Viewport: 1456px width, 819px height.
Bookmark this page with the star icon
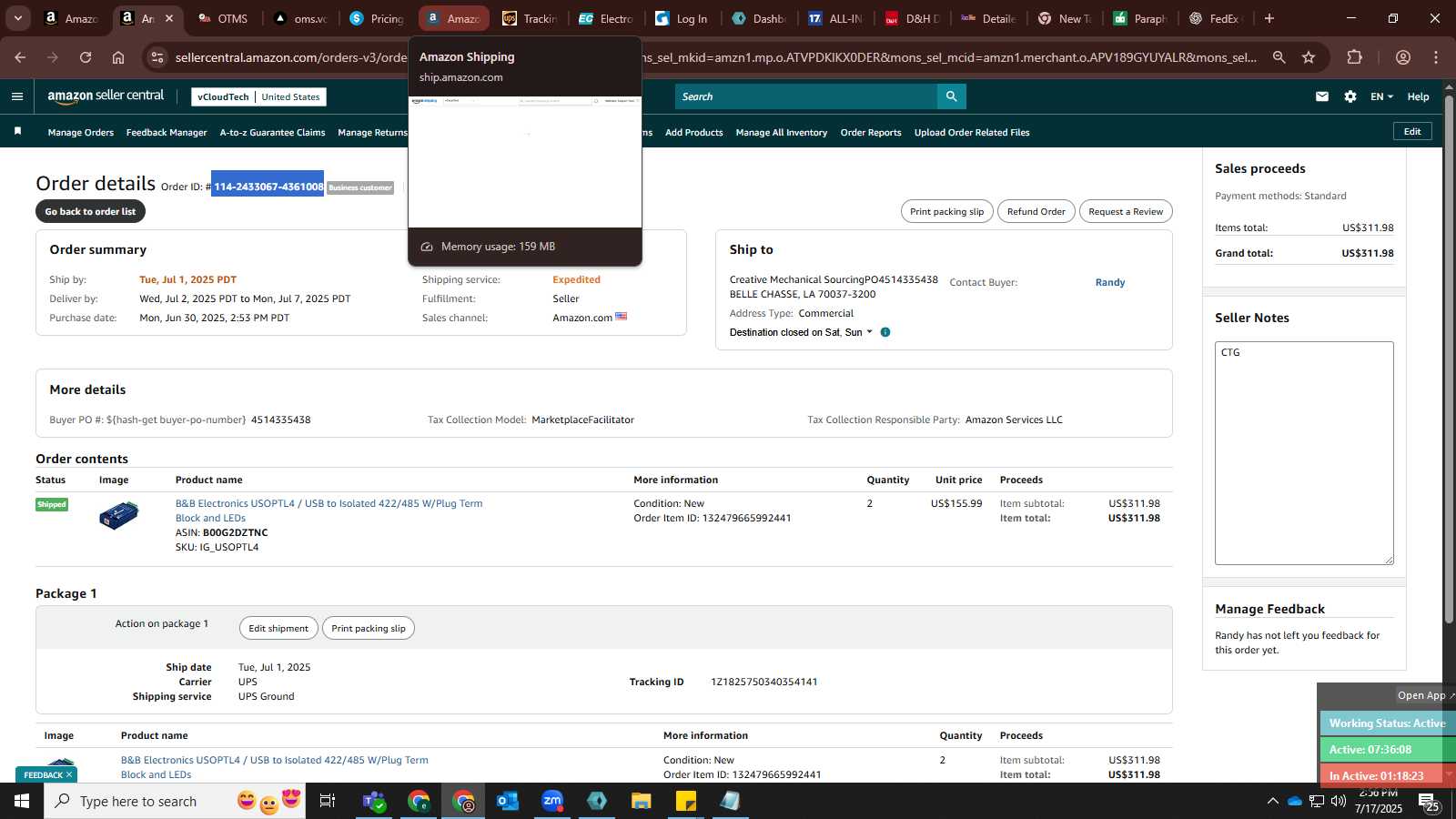[x=1309, y=57]
